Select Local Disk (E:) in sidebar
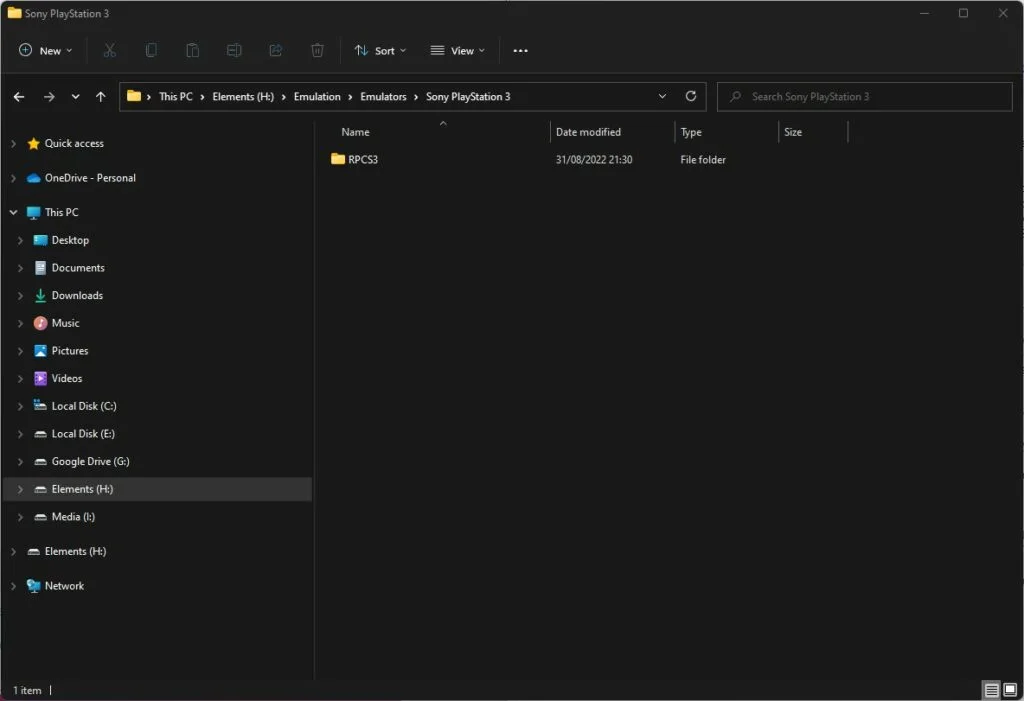 [x=83, y=434]
